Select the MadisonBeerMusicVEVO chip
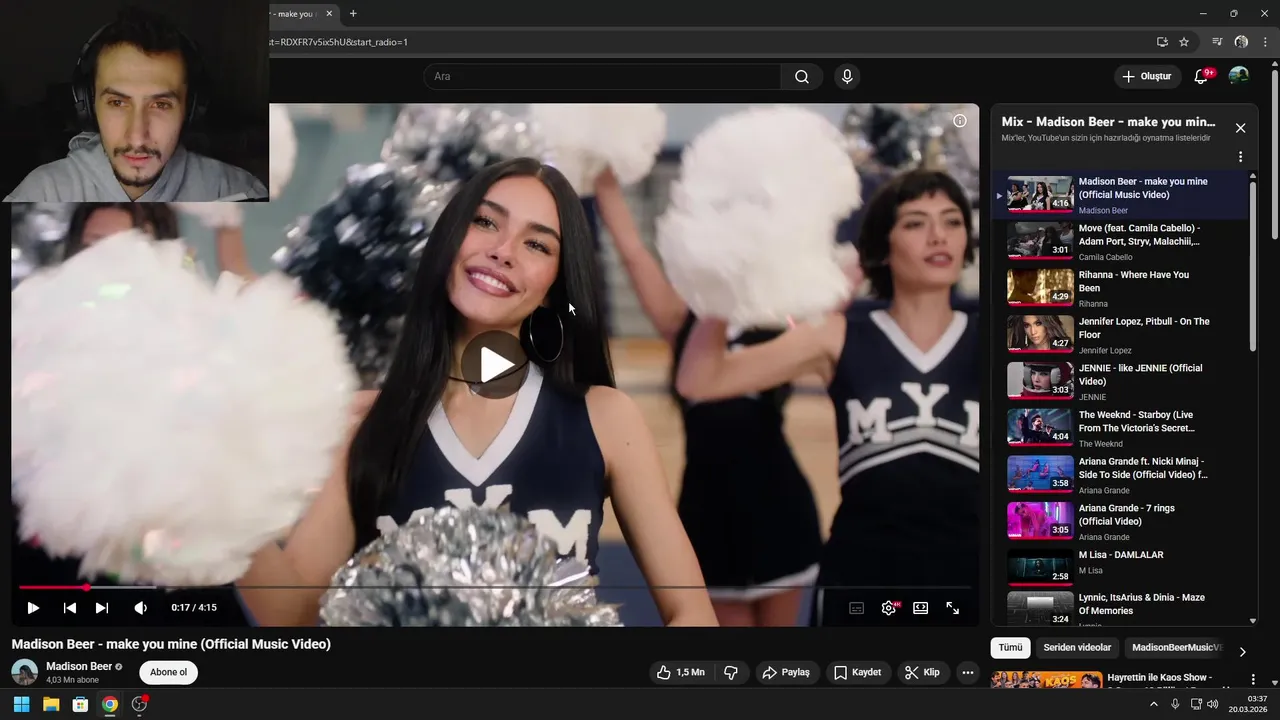Screen dimensions: 1280x720 point(1176,647)
